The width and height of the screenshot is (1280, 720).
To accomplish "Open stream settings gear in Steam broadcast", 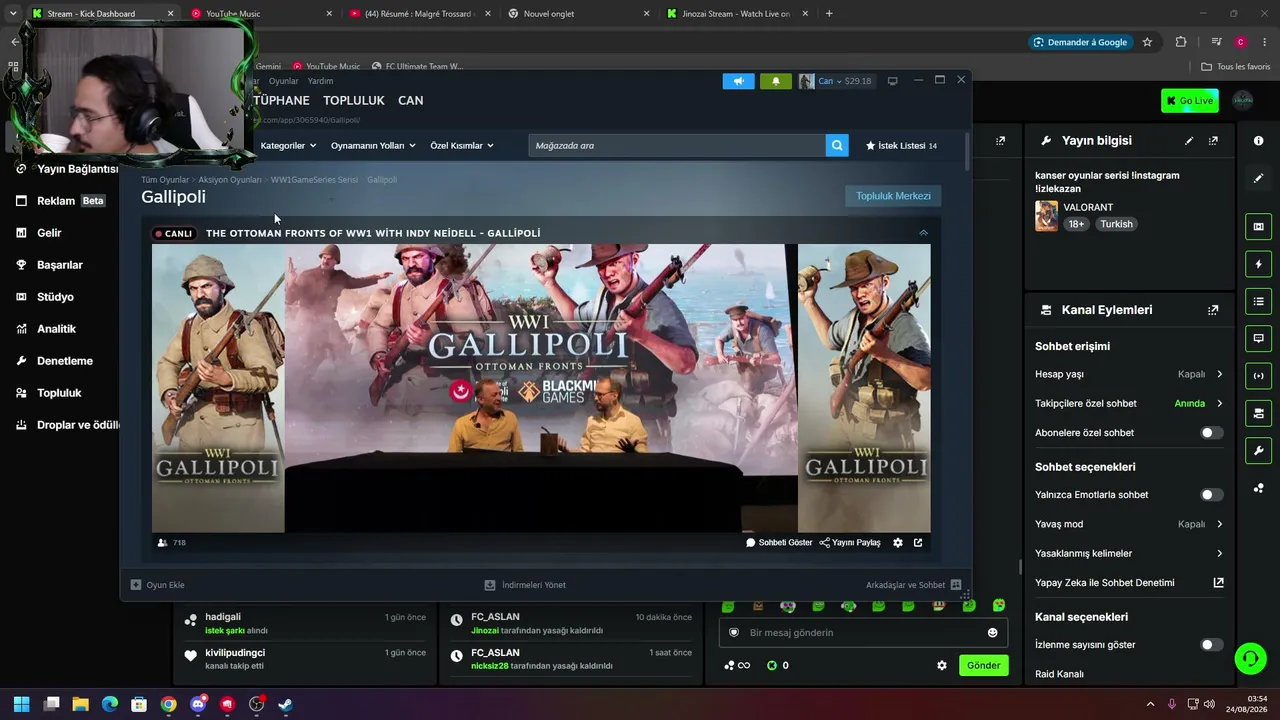I will [898, 543].
